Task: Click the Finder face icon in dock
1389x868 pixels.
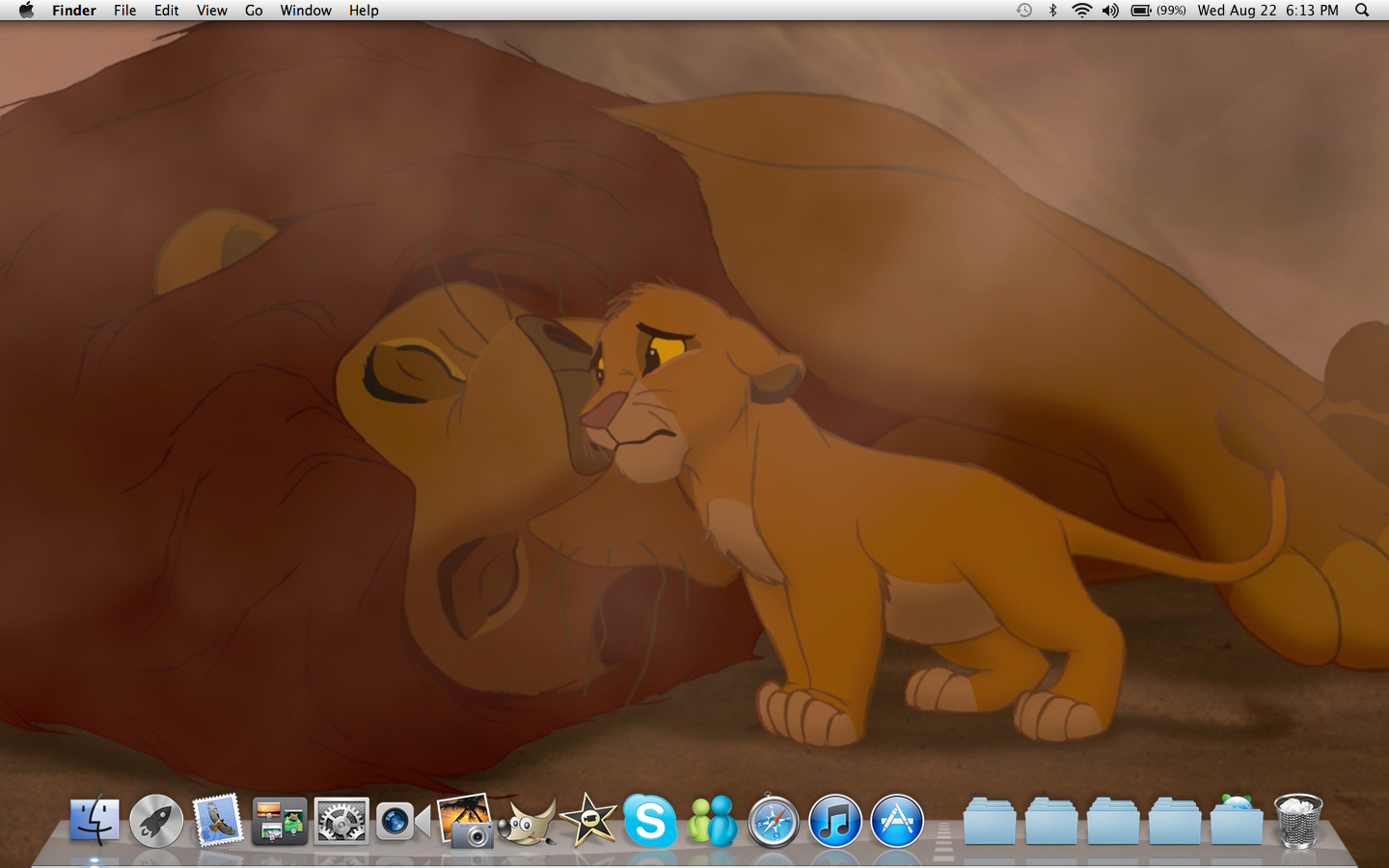Action: (95, 822)
